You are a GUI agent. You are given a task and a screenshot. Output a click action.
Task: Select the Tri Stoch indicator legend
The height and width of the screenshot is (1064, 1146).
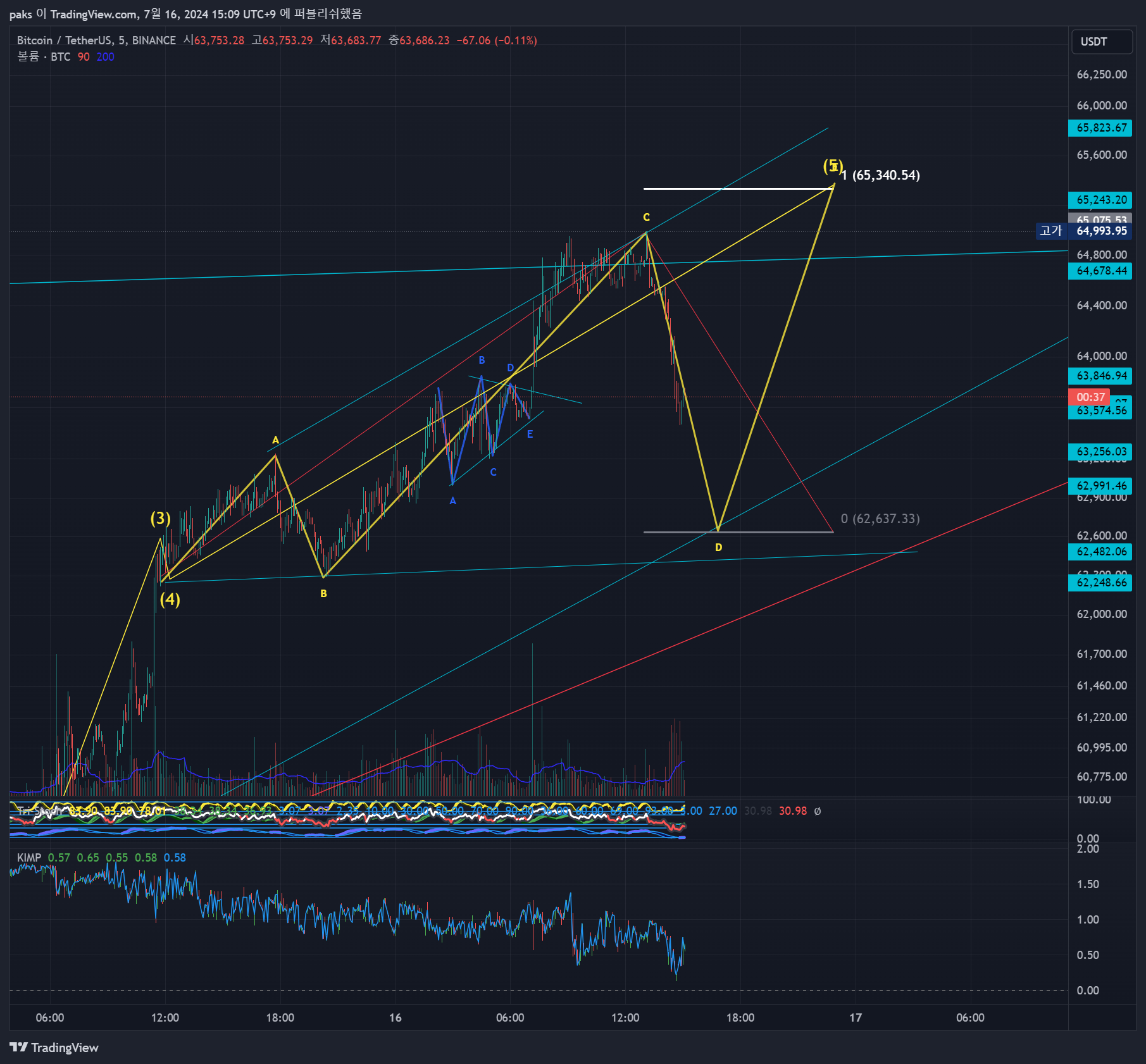(x=39, y=811)
